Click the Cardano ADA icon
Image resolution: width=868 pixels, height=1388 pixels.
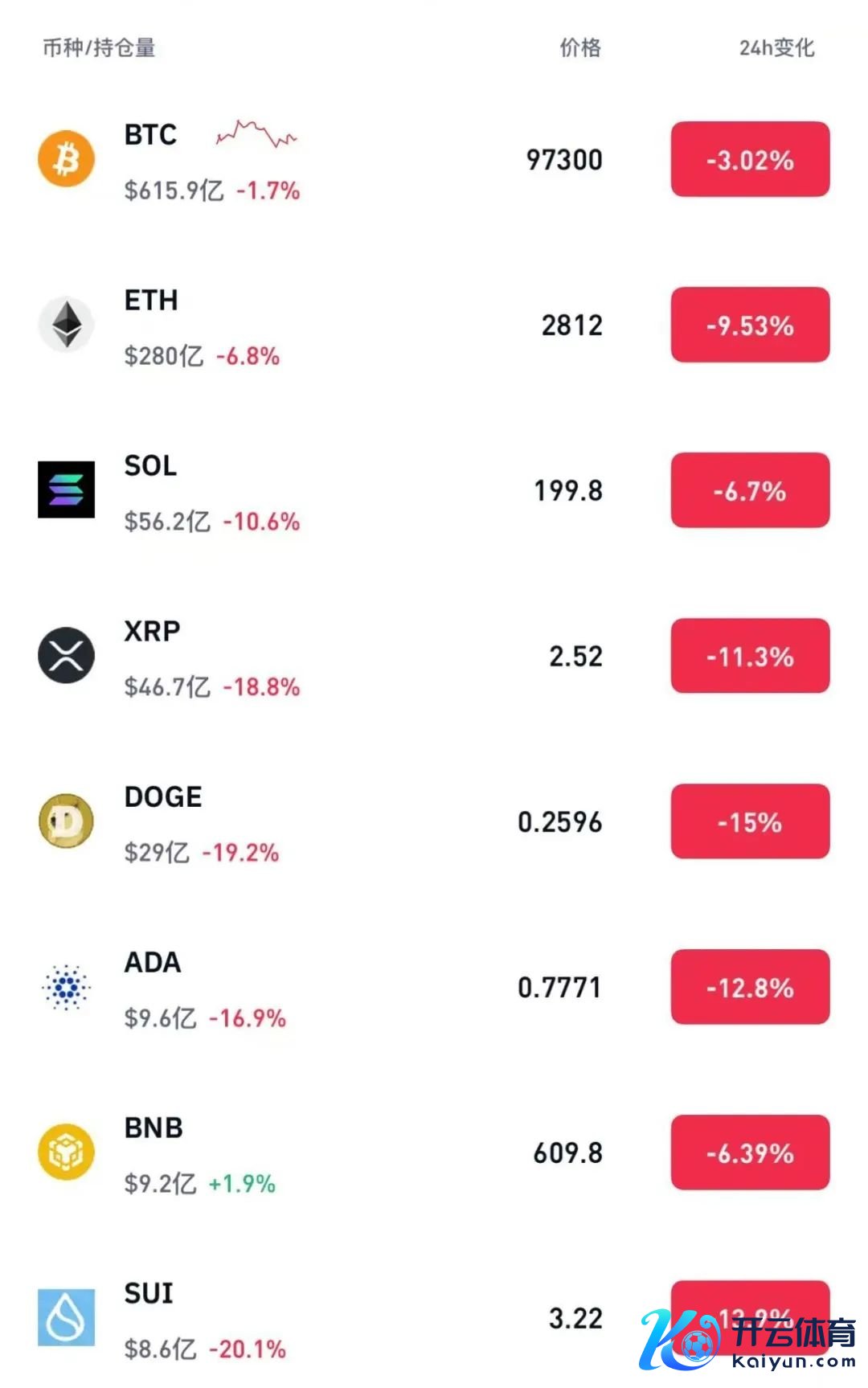tap(67, 986)
